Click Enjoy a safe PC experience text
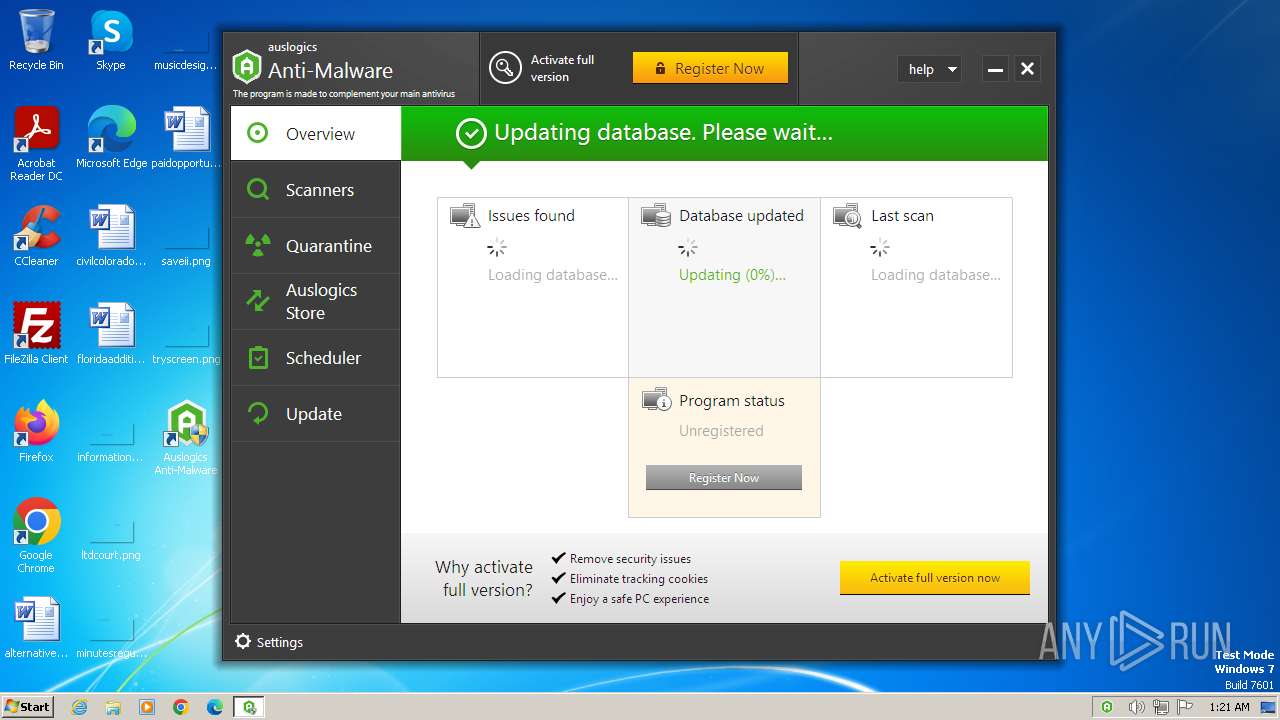1280x720 pixels. pos(639,599)
